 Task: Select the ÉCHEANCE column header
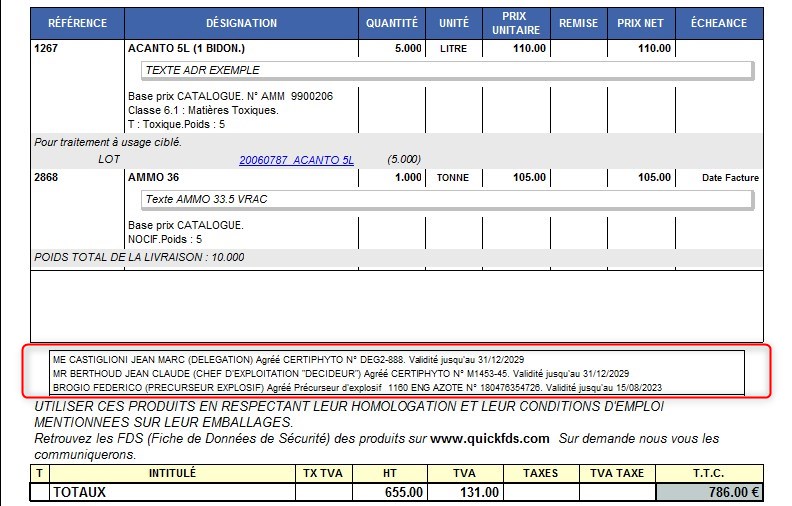pyautogui.click(x=719, y=23)
